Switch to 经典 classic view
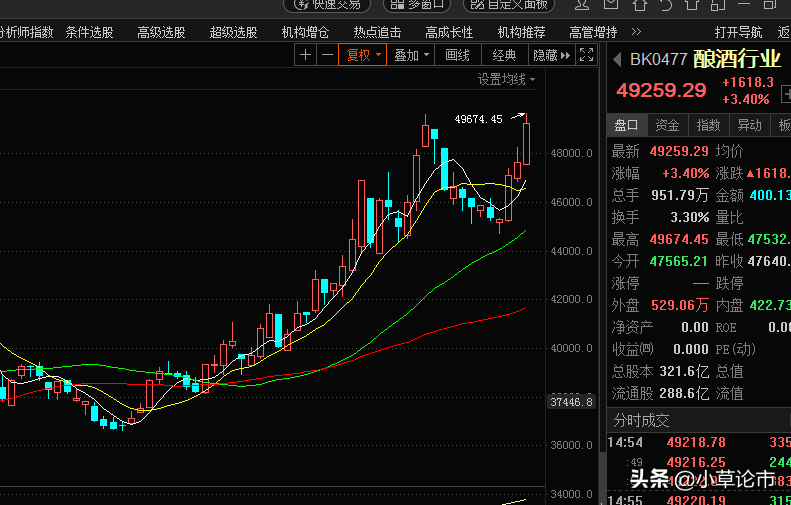Image resolution: width=791 pixels, height=505 pixels. click(504, 55)
